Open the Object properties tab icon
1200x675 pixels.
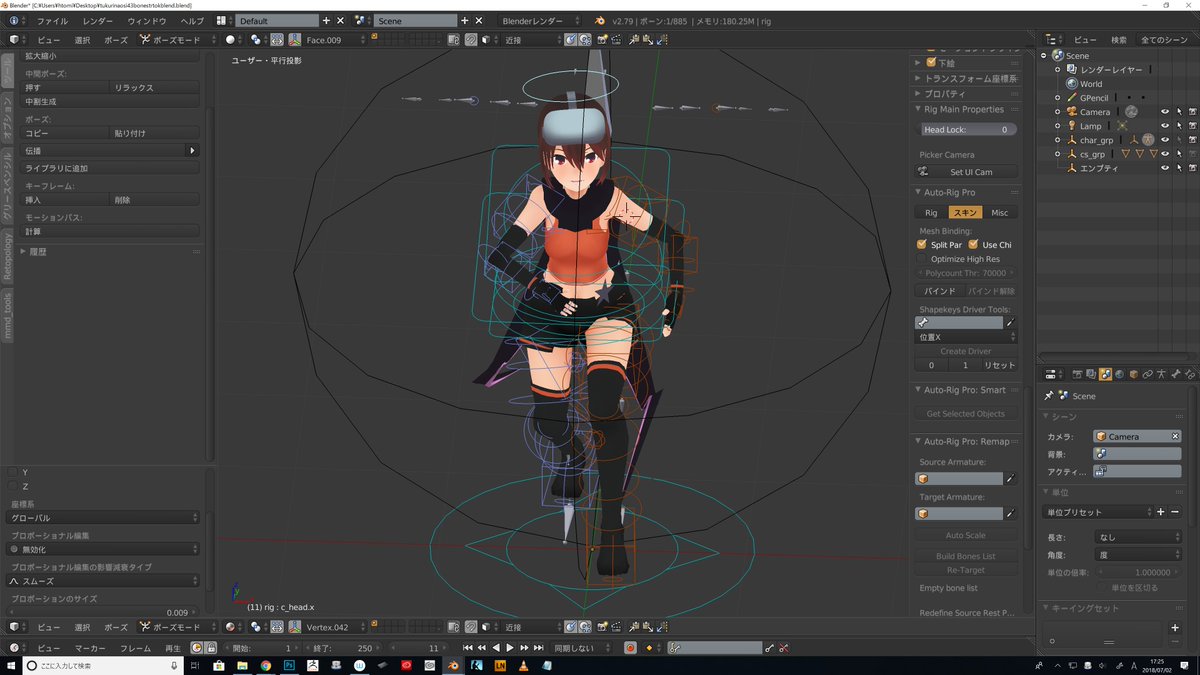coord(1133,374)
